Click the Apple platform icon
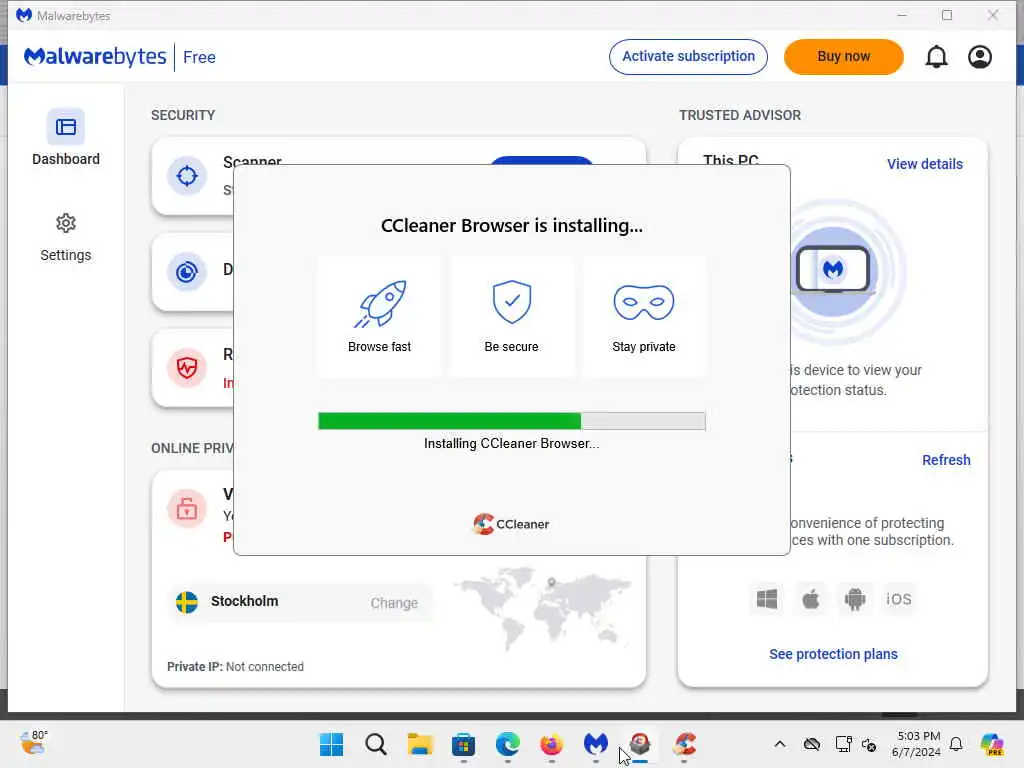This screenshot has height=768, width=1024. click(810, 599)
